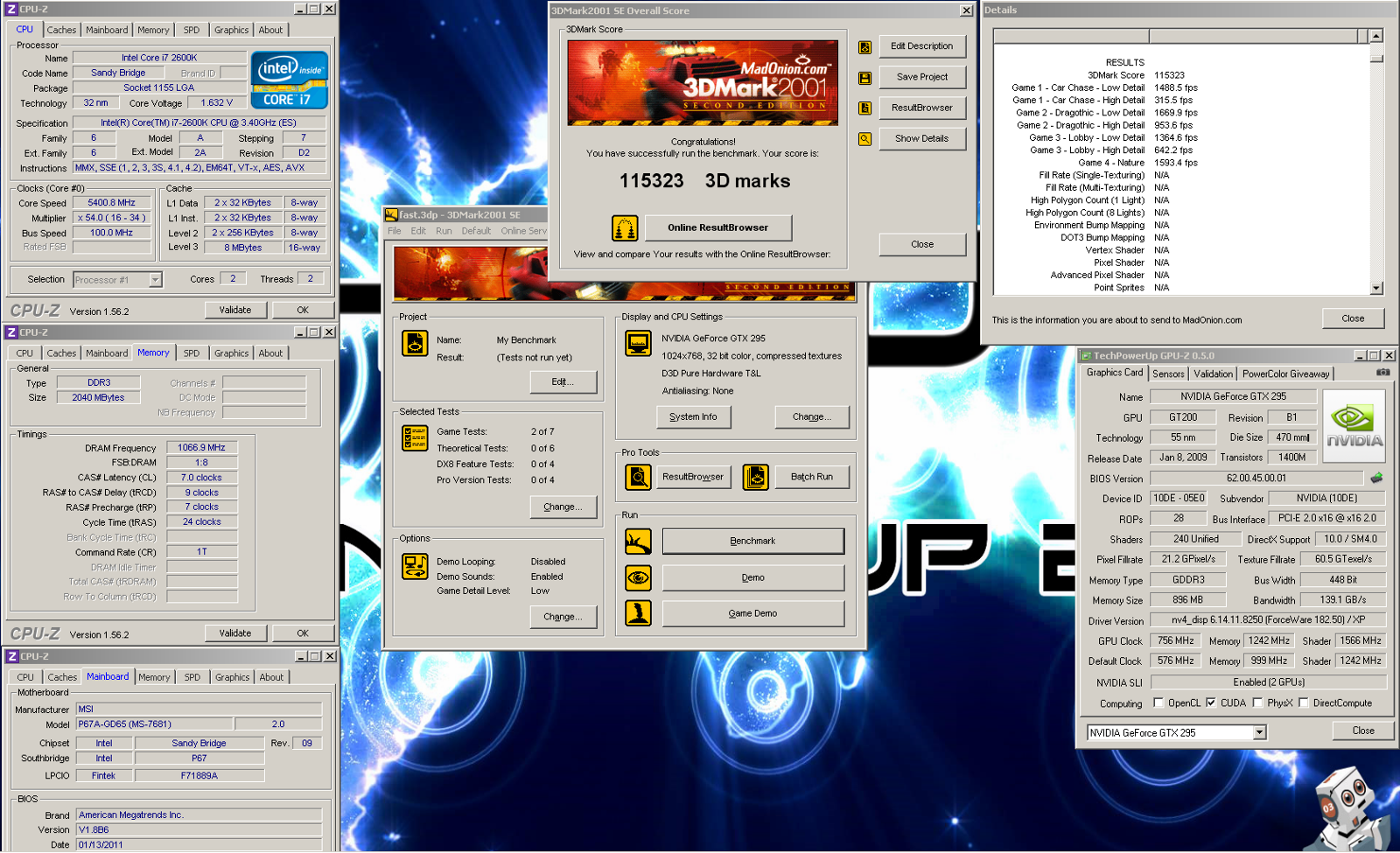1400x853 pixels.
Task: Open PowerColor Giveaway tab
Action: click(1285, 374)
